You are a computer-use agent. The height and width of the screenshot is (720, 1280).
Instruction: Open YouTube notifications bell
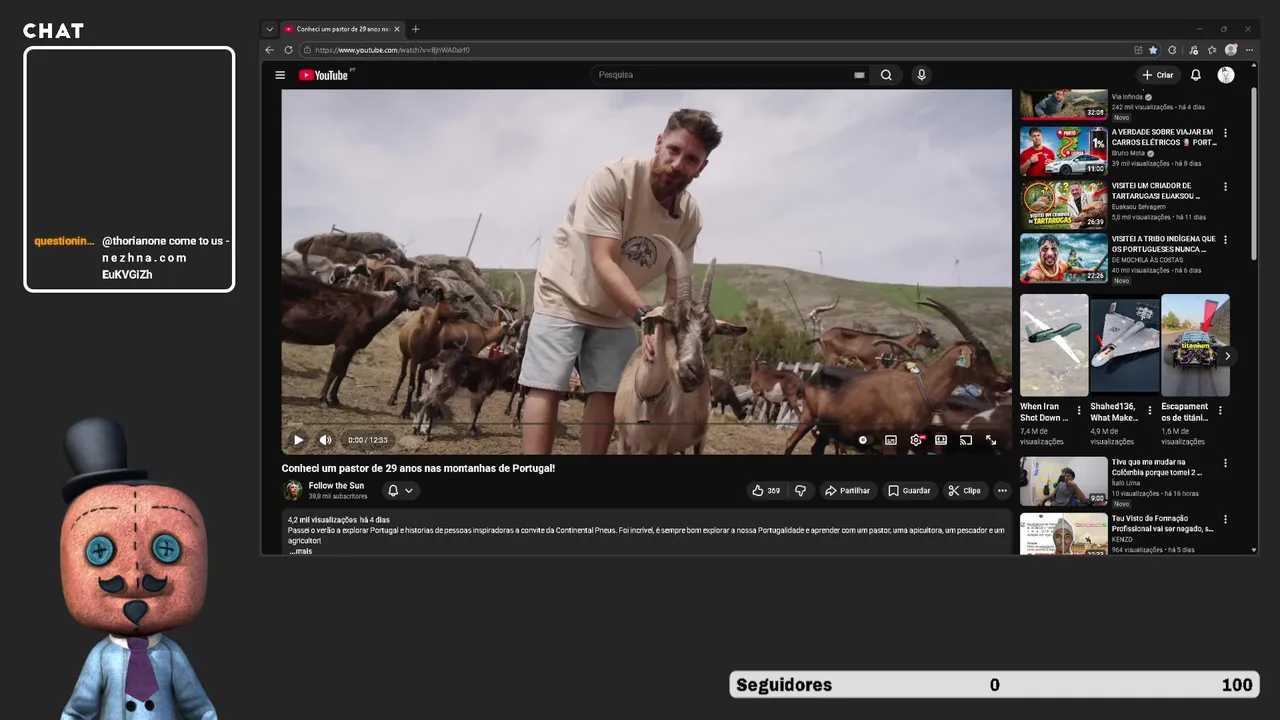pyautogui.click(x=1195, y=75)
